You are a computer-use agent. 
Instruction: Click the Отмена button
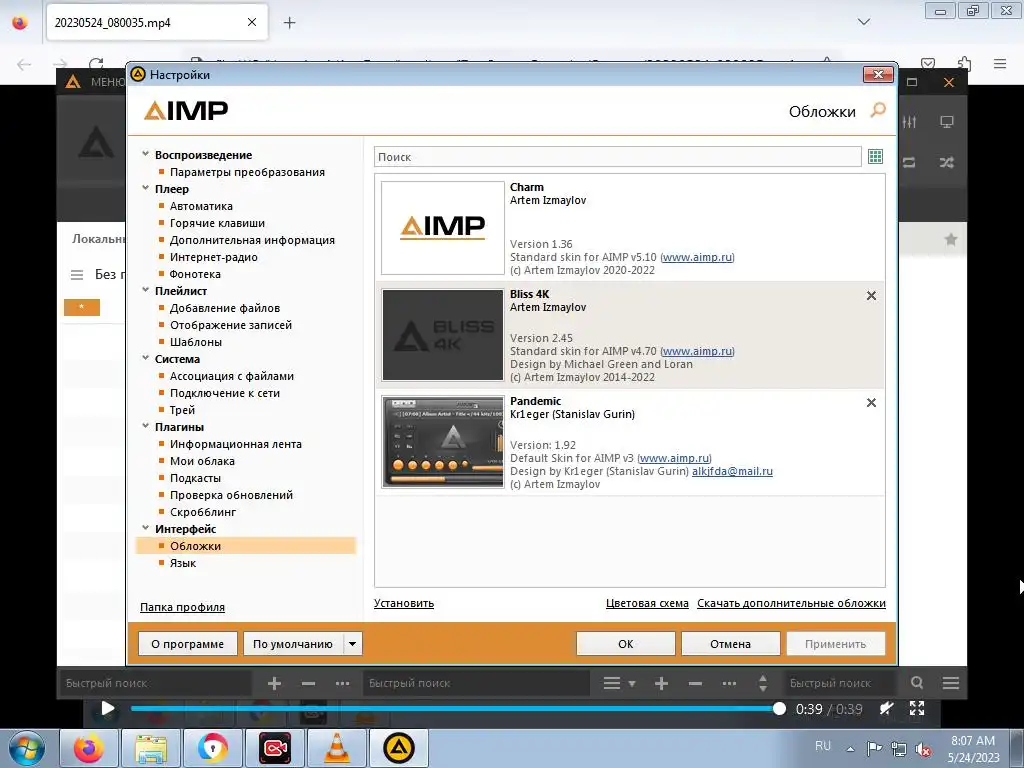pyautogui.click(x=730, y=644)
